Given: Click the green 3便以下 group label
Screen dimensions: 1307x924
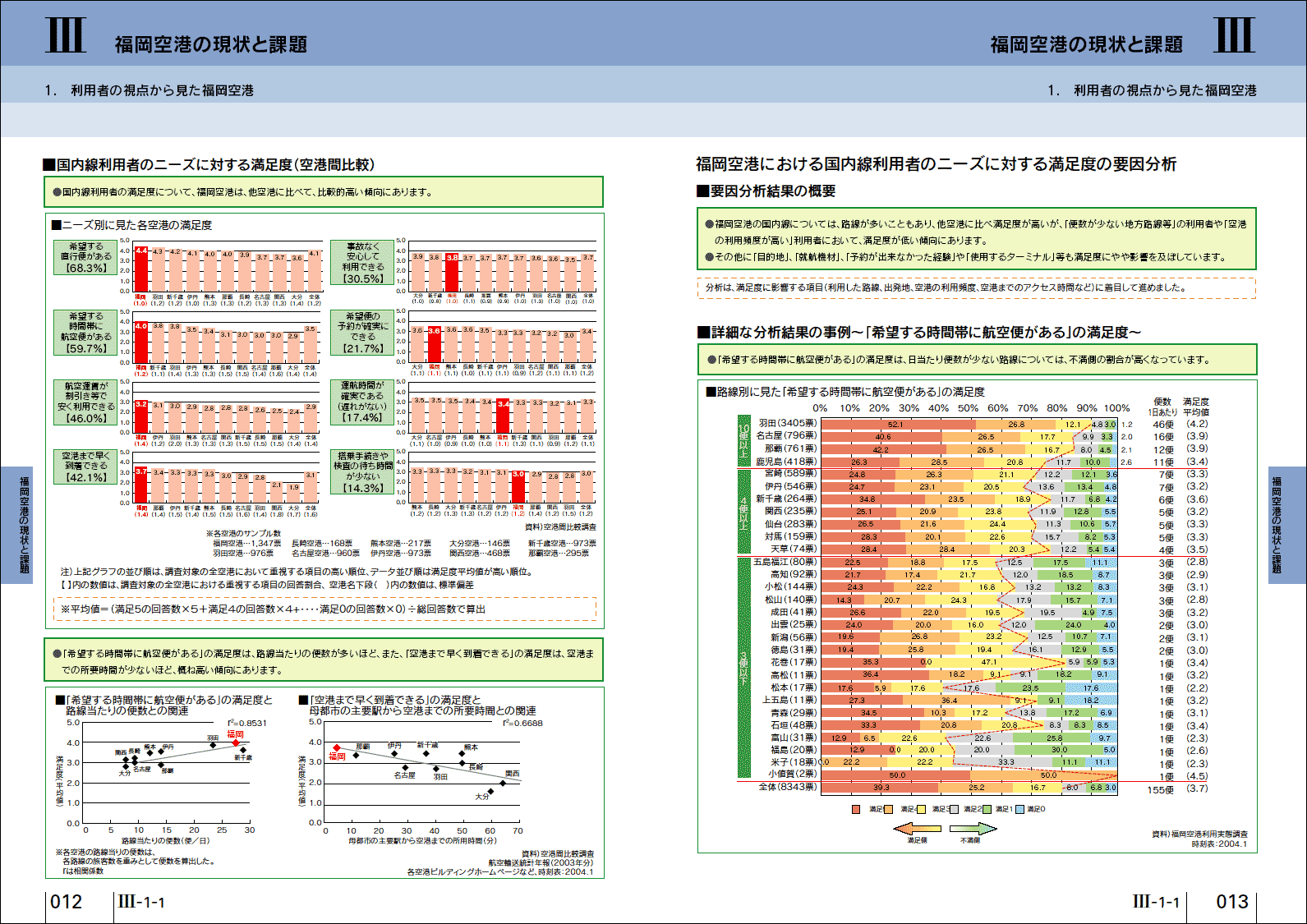Looking at the screenshot, I should [x=743, y=668].
